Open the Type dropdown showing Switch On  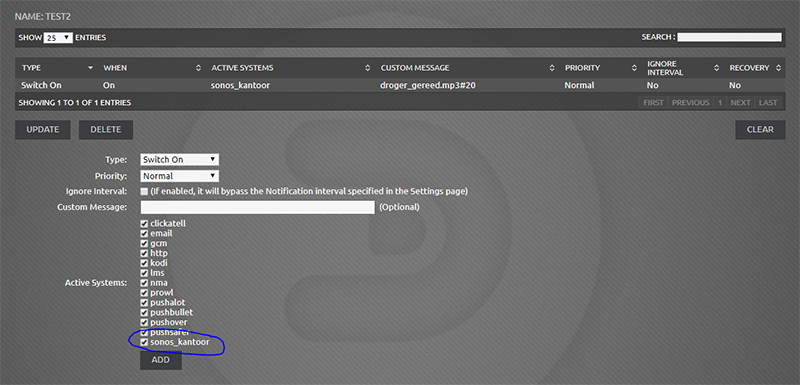pos(180,160)
